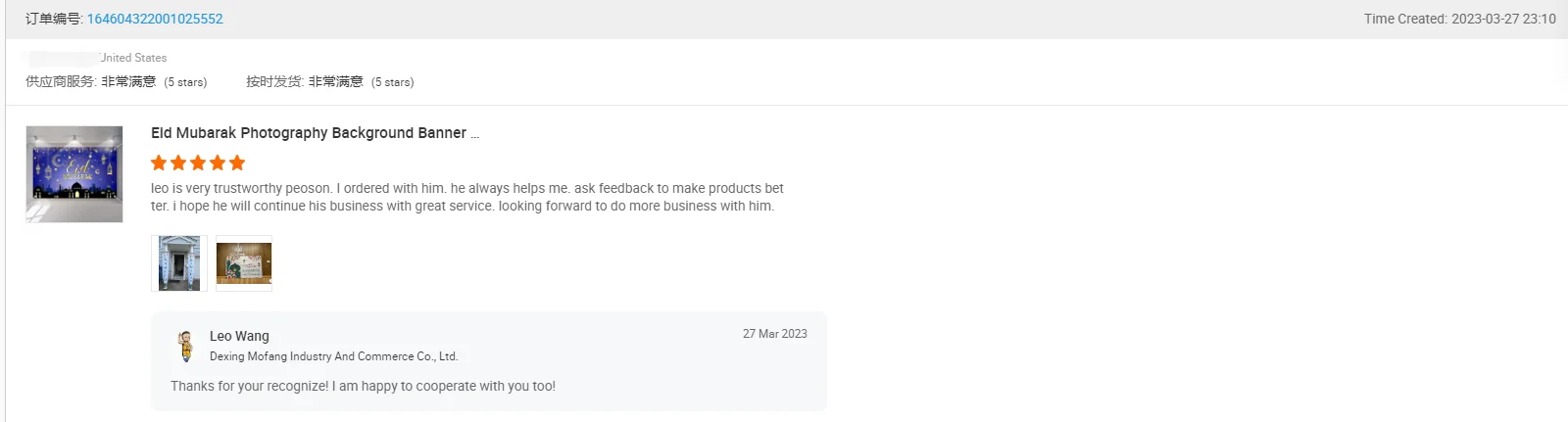
Task: Open order number 164604322001025552
Action: 155,19
